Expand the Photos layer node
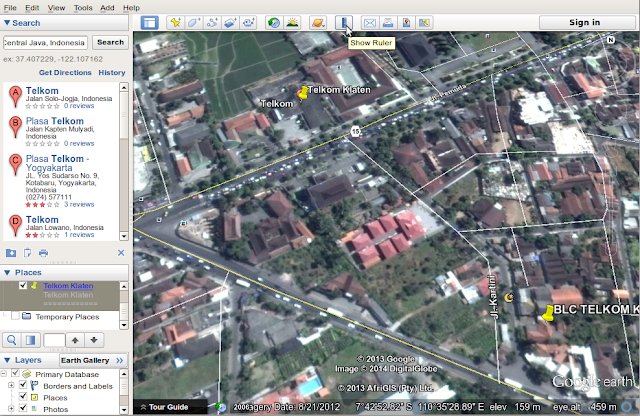The width and height of the screenshot is (640, 416). click(x=11, y=408)
